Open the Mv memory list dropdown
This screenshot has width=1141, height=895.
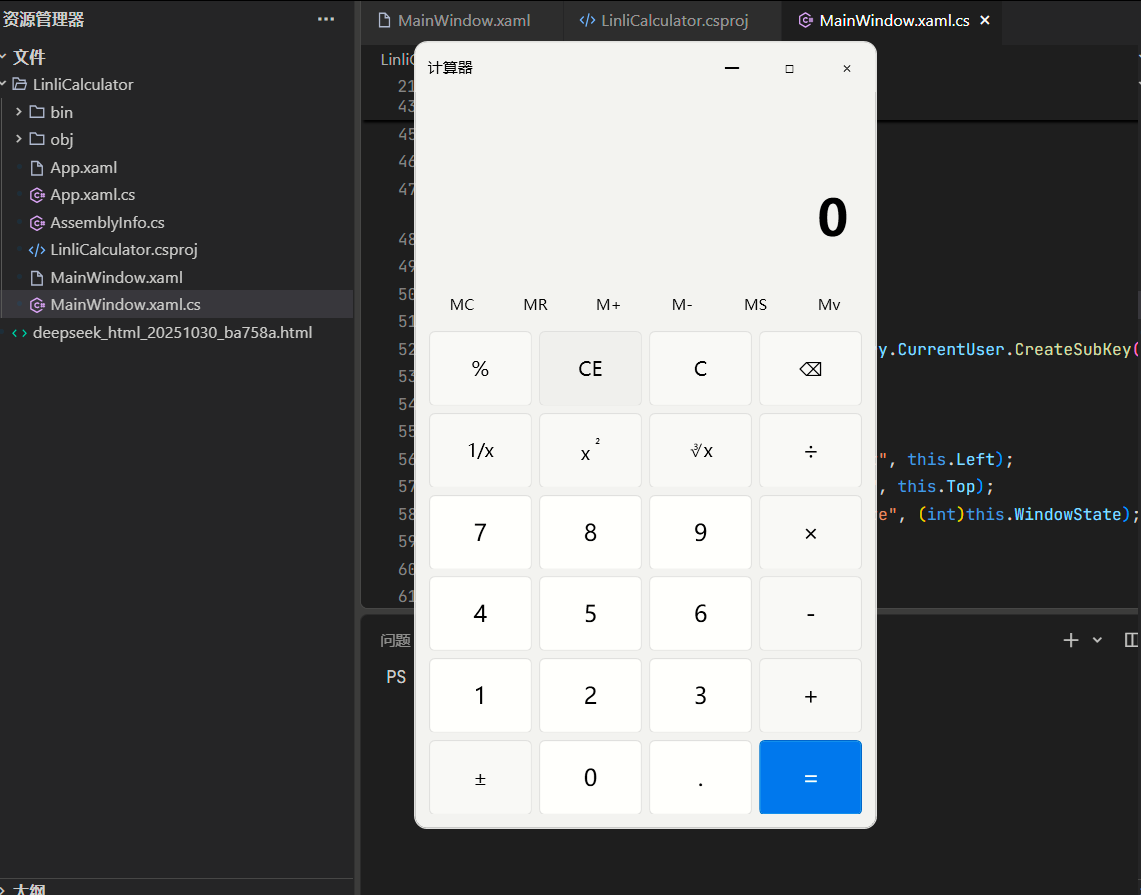(829, 305)
